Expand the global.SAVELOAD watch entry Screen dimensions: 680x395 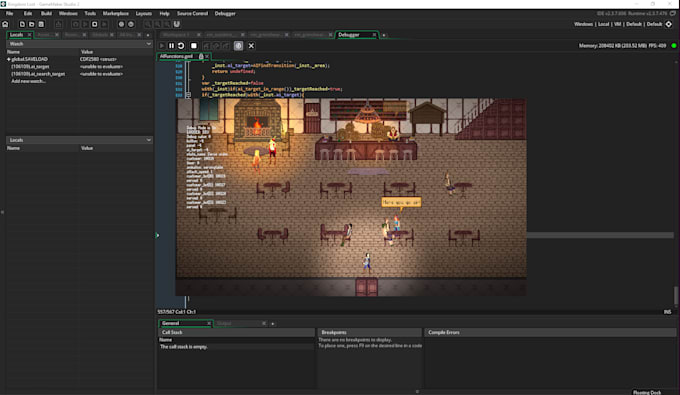click(x=8, y=59)
